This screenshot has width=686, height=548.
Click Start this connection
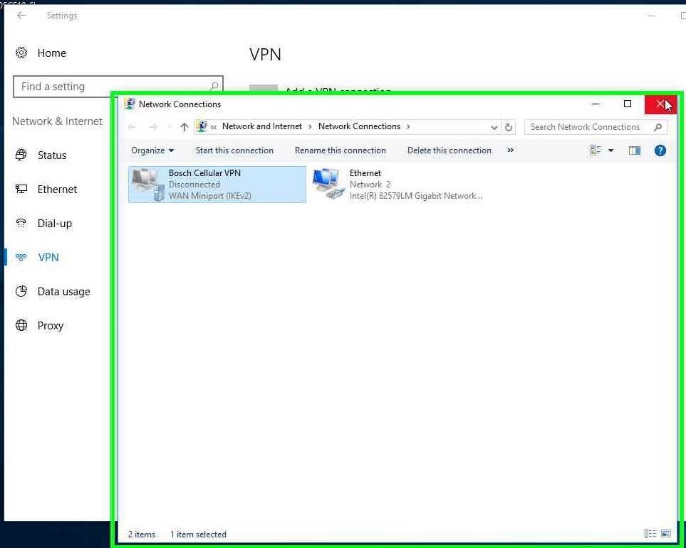point(234,150)
